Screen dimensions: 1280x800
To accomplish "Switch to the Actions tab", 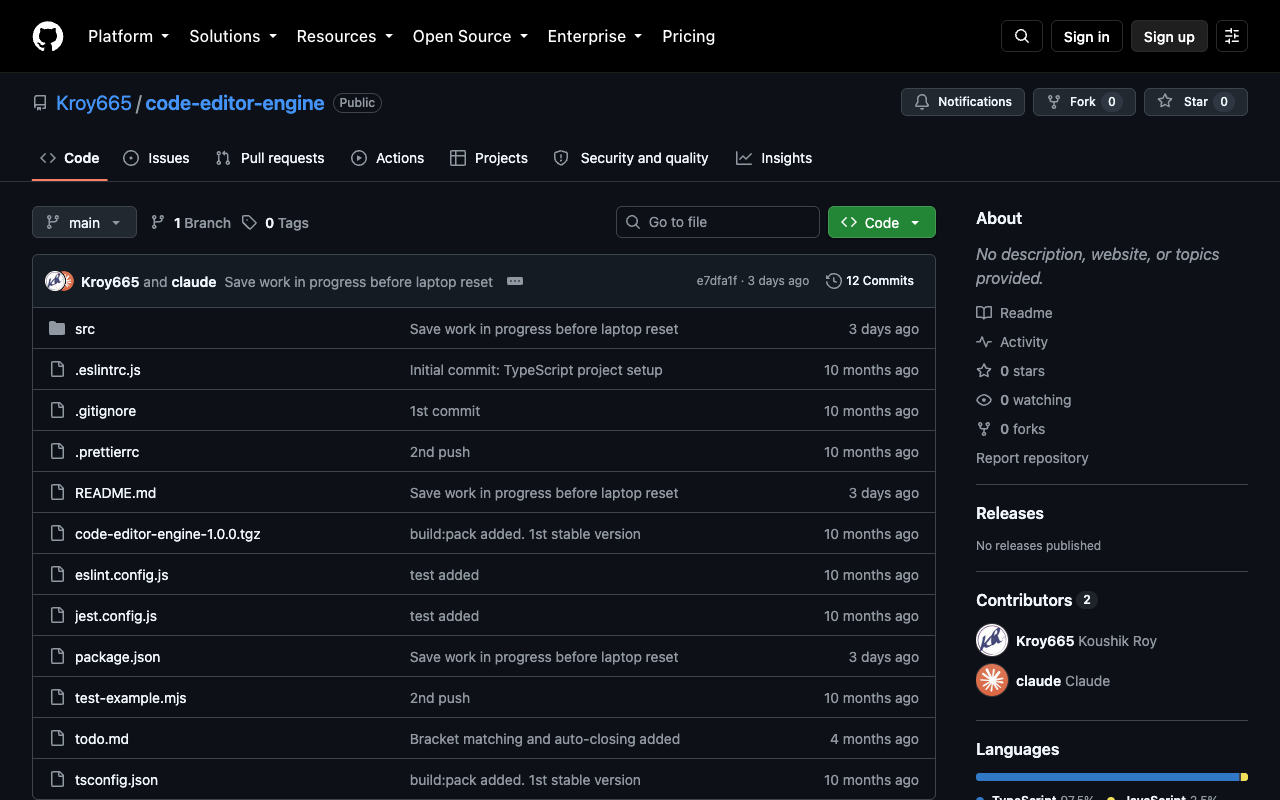I will (388, 158).
